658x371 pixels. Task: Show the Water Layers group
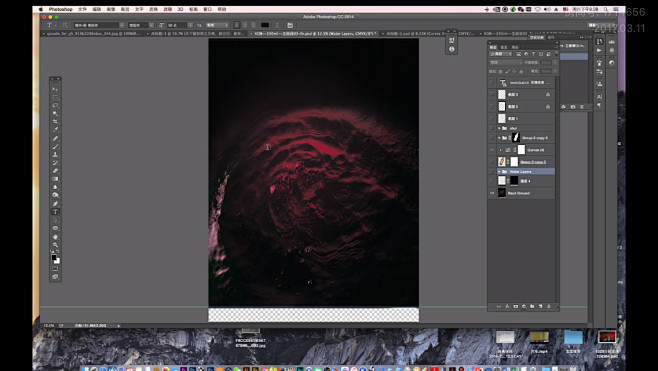click(492, 172)
